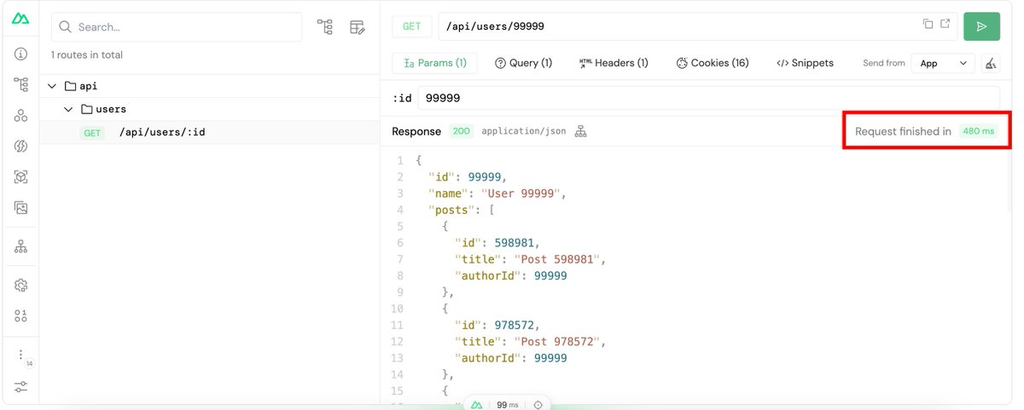Click the "1 routes in total" text

coord(87,55)
